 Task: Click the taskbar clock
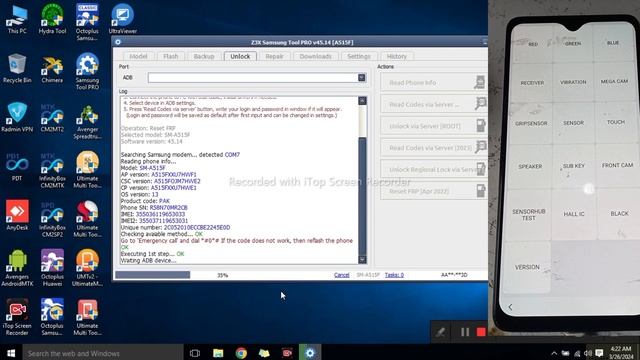coord(621,353)
